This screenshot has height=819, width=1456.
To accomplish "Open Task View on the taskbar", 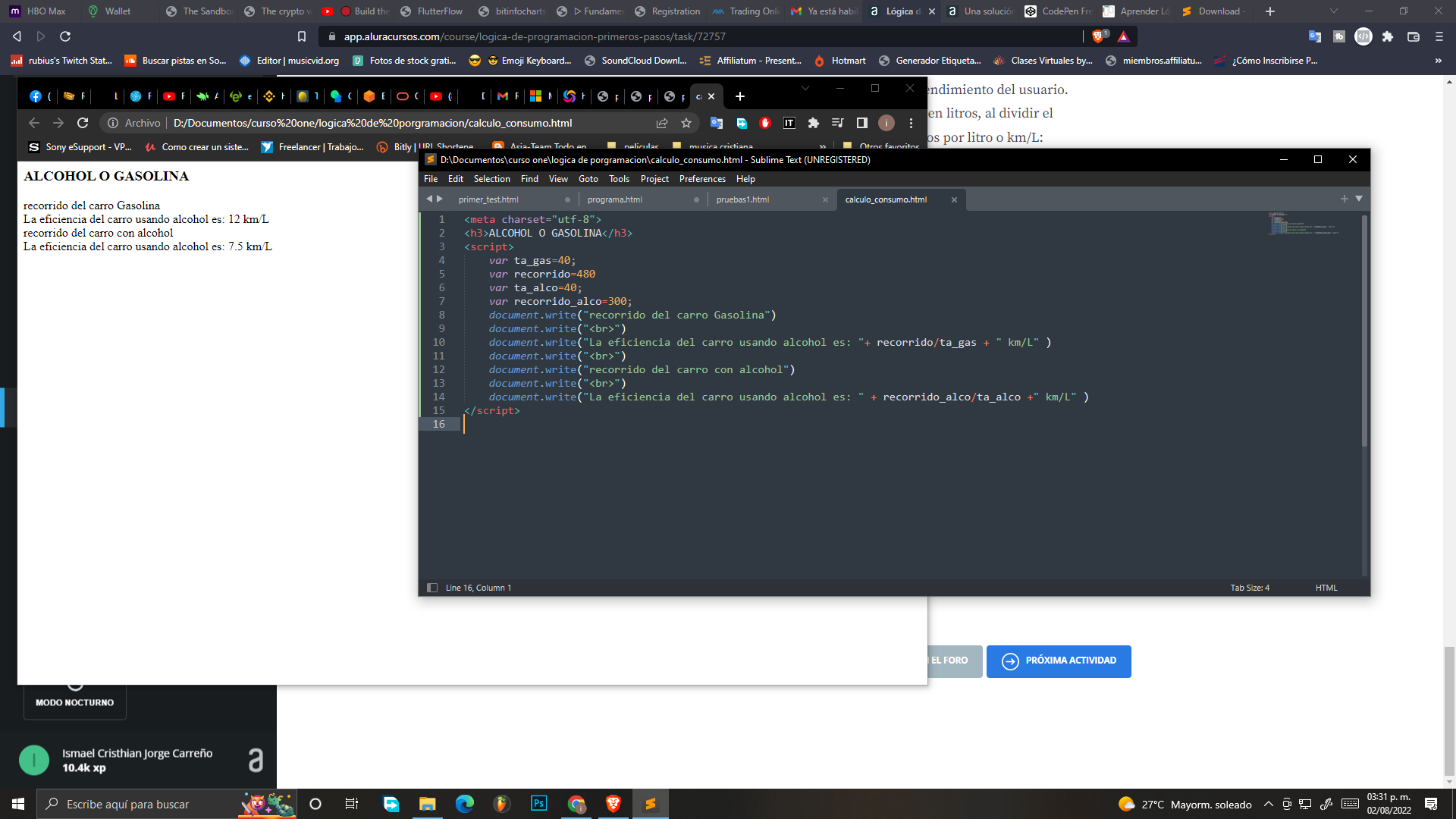I will coord(352,804).
